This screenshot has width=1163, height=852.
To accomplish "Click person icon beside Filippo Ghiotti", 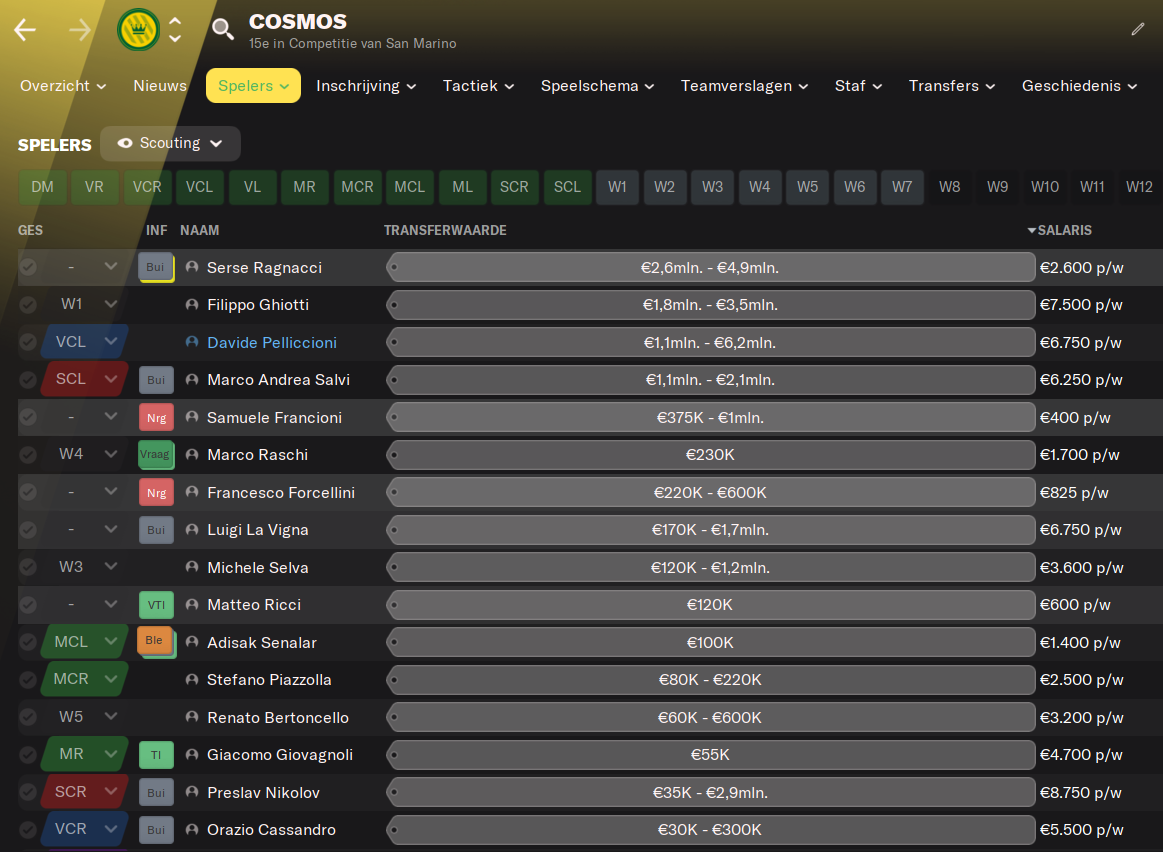I will pyautogui.click(x=192, y=304).
